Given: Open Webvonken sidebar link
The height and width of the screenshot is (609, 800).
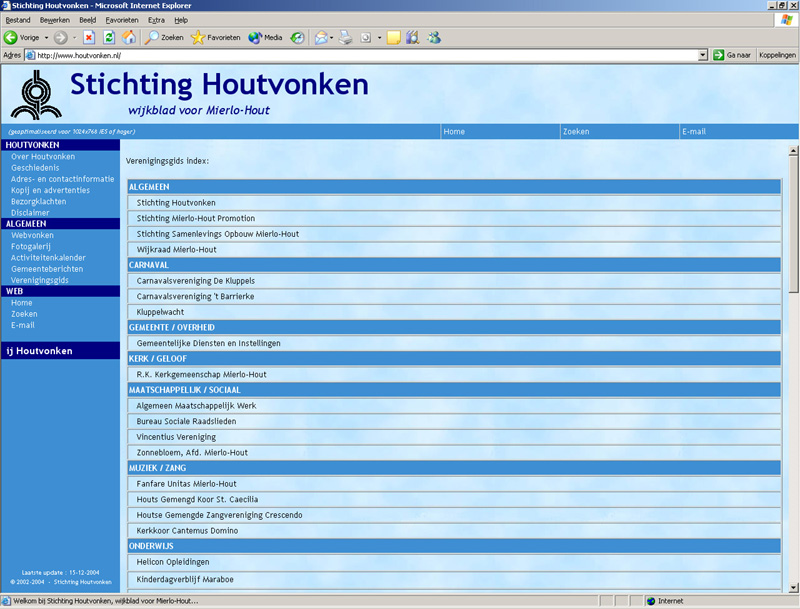Looking at the screenshot, I should click(x=32, y=235).
